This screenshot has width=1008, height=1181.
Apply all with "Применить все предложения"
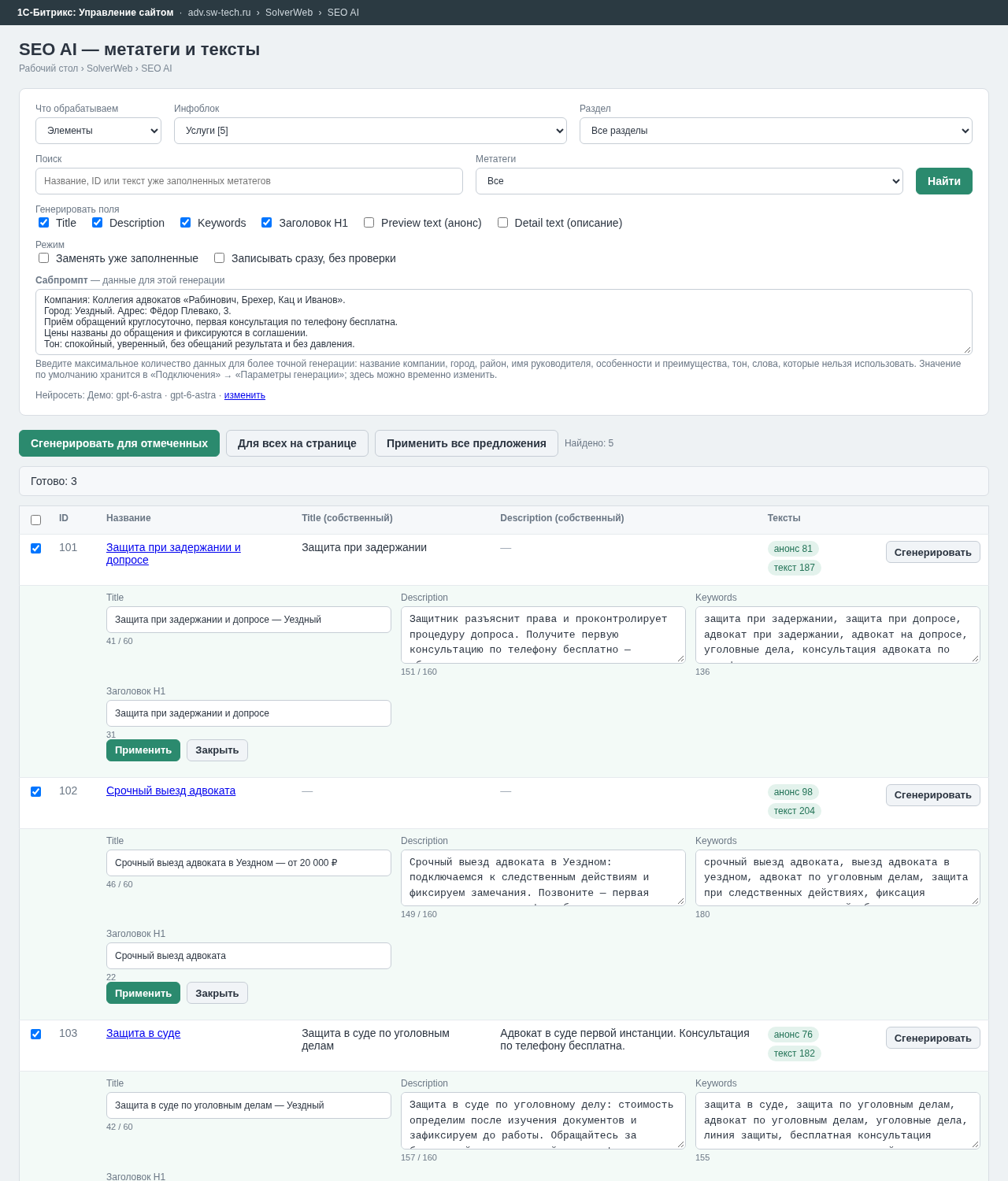tap(466, 443)
